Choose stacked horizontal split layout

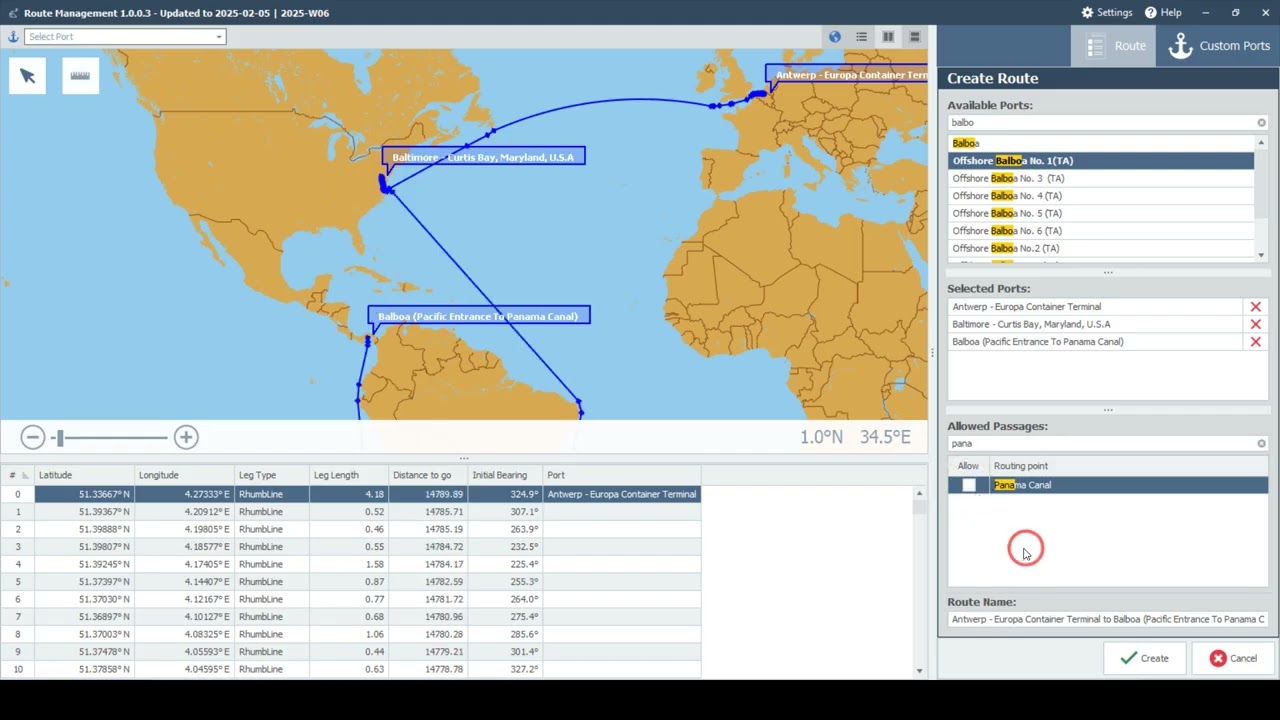point(914,37)
